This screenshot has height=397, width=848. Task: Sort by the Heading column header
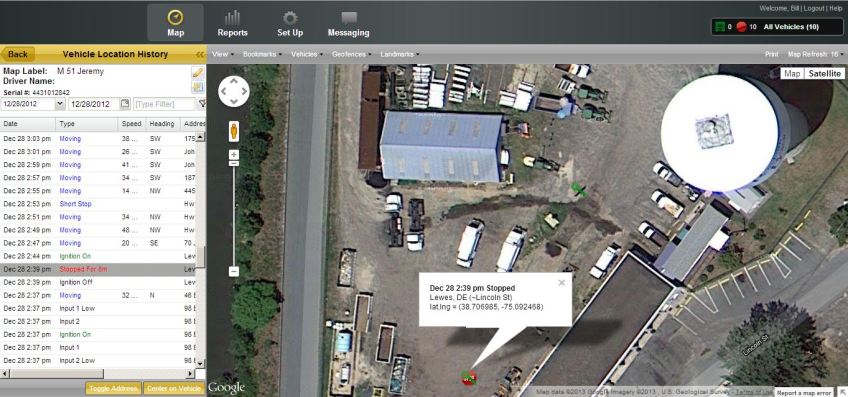(163, 124)
